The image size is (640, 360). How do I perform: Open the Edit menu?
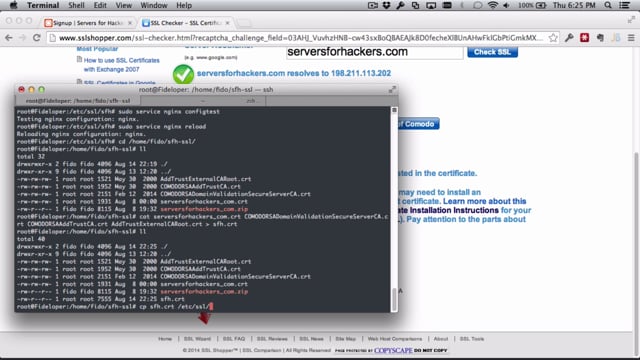point(100,5)
